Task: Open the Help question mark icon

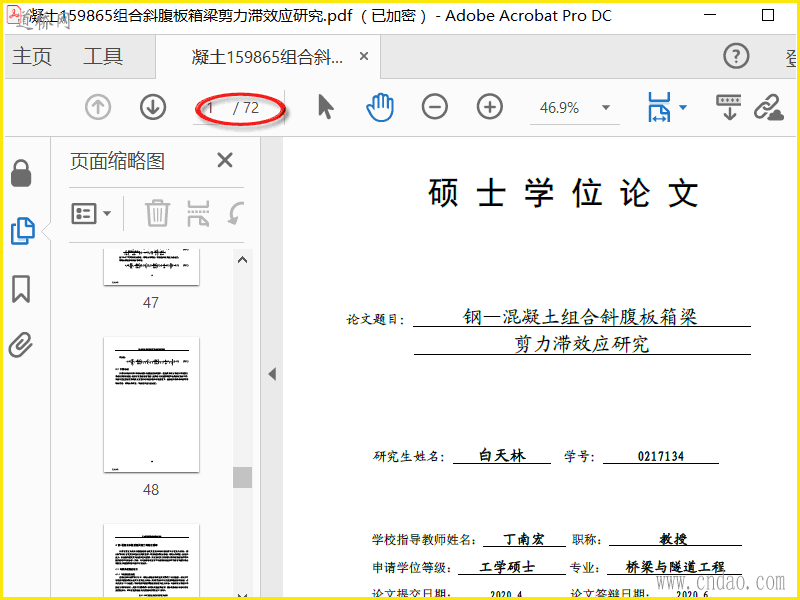Action: click(736, 56)
